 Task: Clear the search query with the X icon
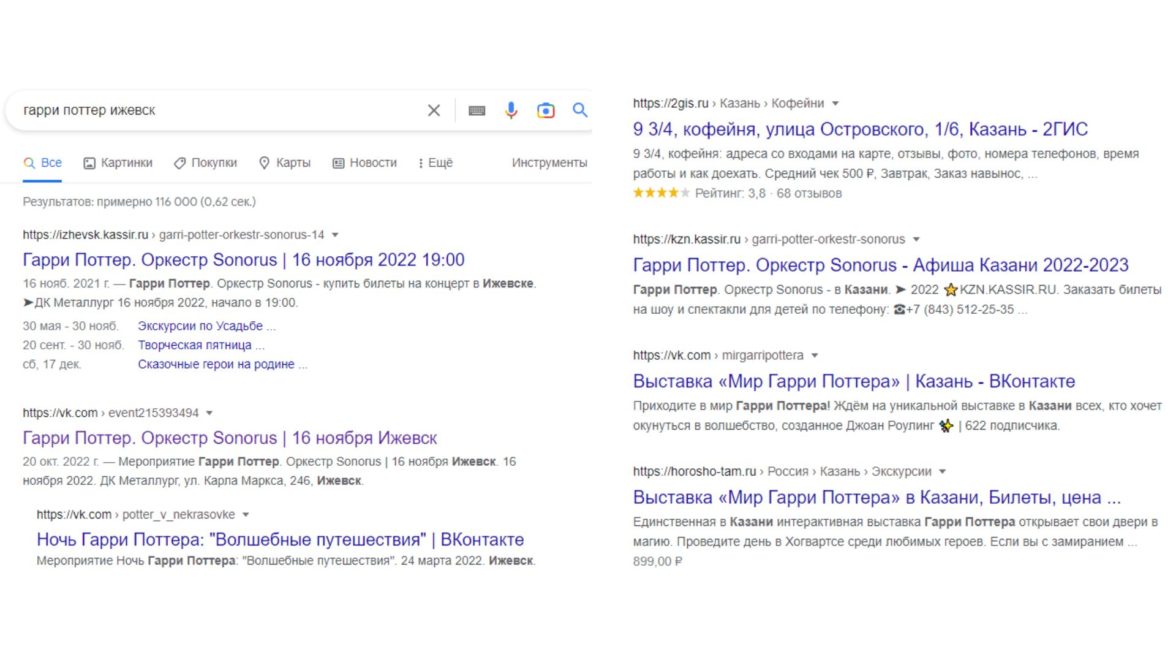434,111
